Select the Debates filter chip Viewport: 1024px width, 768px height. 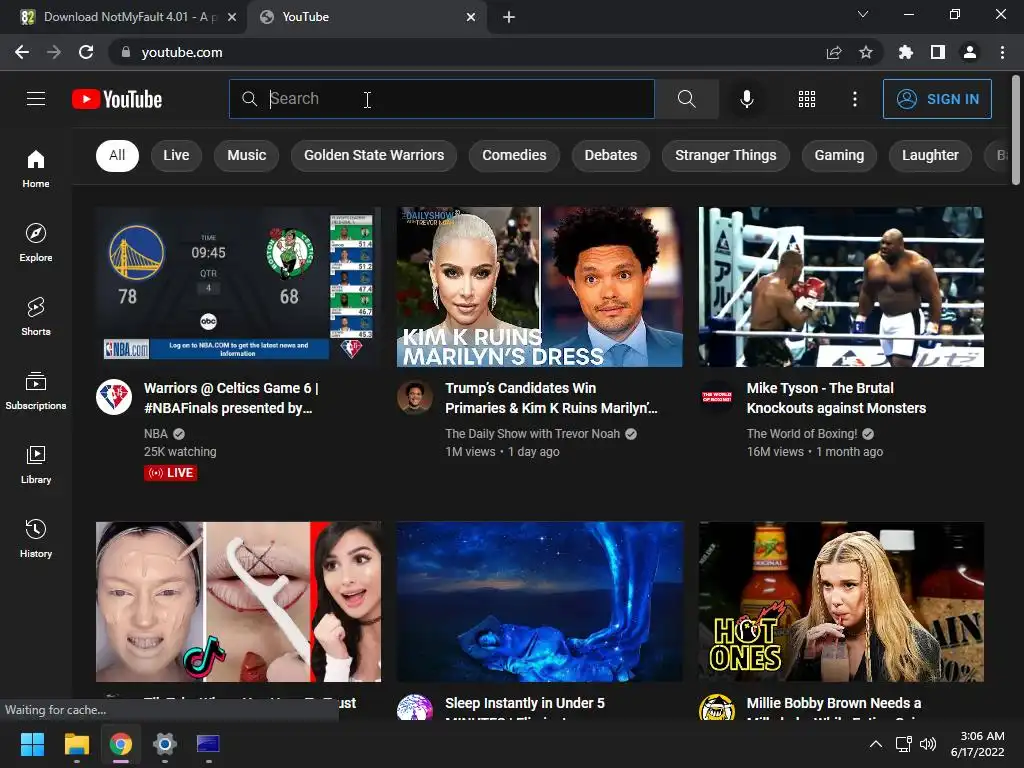[x=611, y=155]
